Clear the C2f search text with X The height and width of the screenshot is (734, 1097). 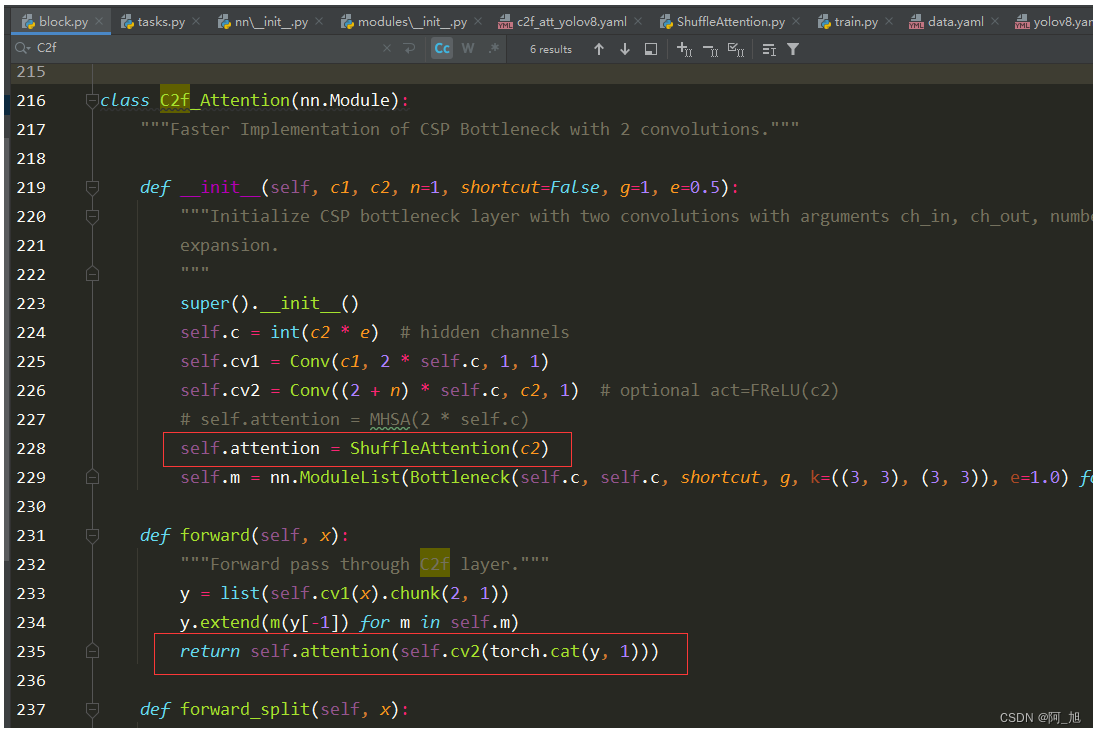click(387, 49)
